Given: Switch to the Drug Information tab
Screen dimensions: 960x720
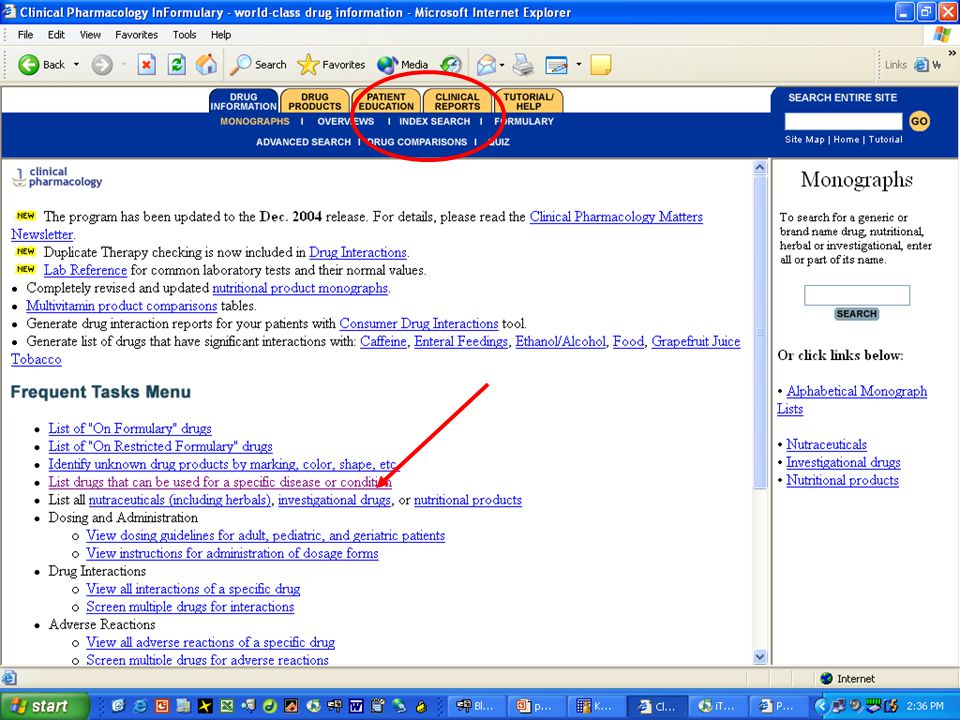Looking at the screenshot, I should tap(244, 101).
